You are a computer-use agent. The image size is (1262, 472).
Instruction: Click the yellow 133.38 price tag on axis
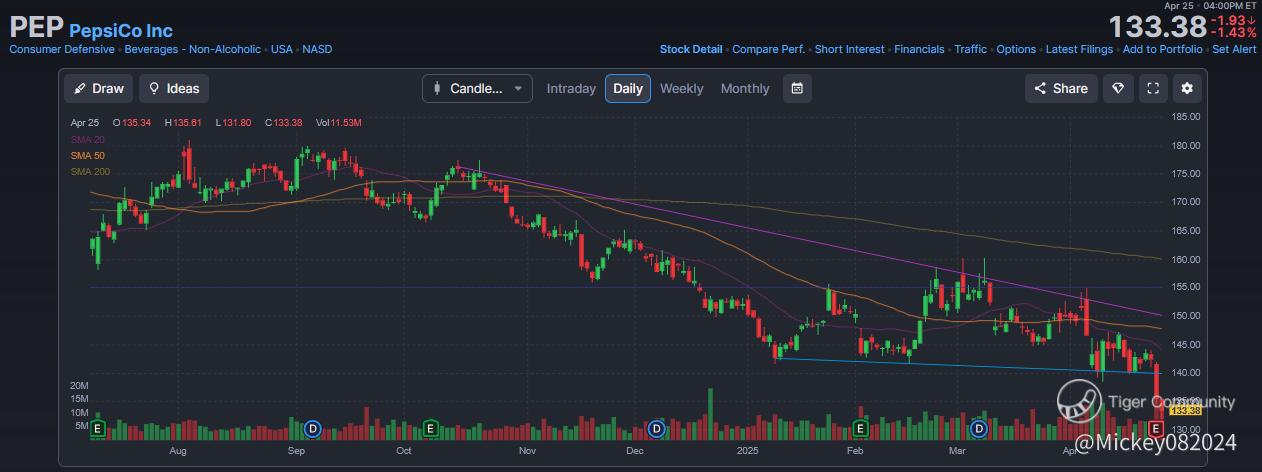[1185, 411]
